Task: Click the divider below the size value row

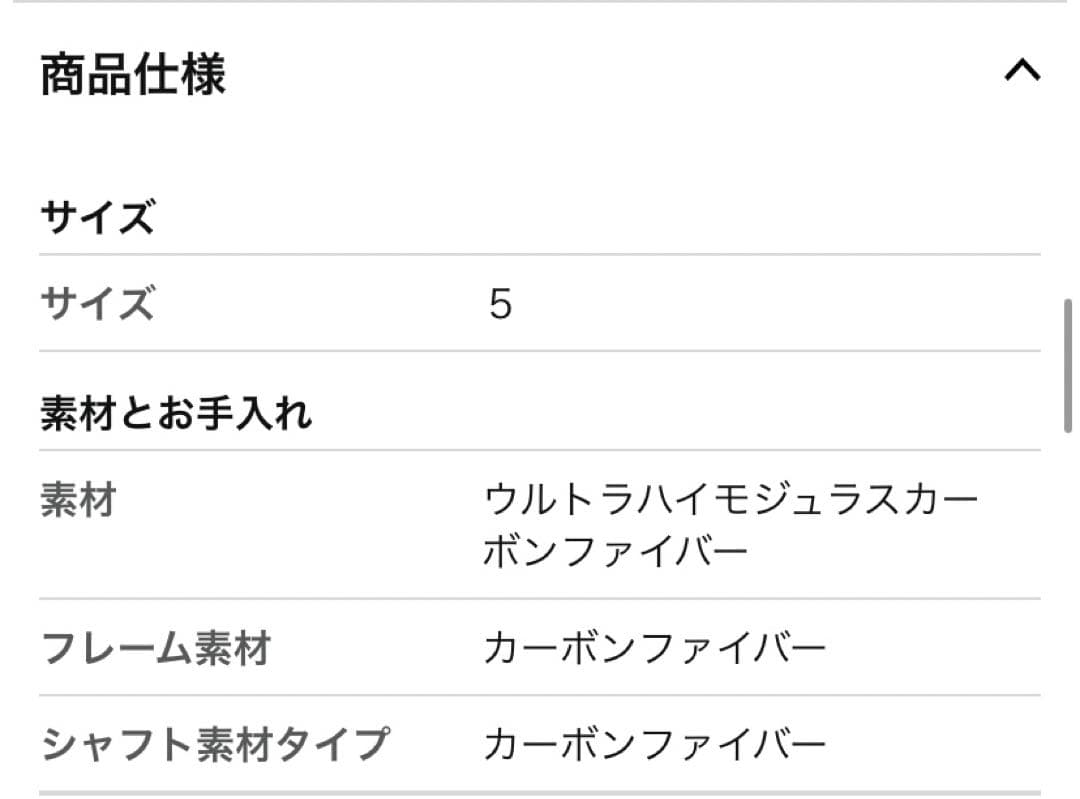Action: [540, 351]
